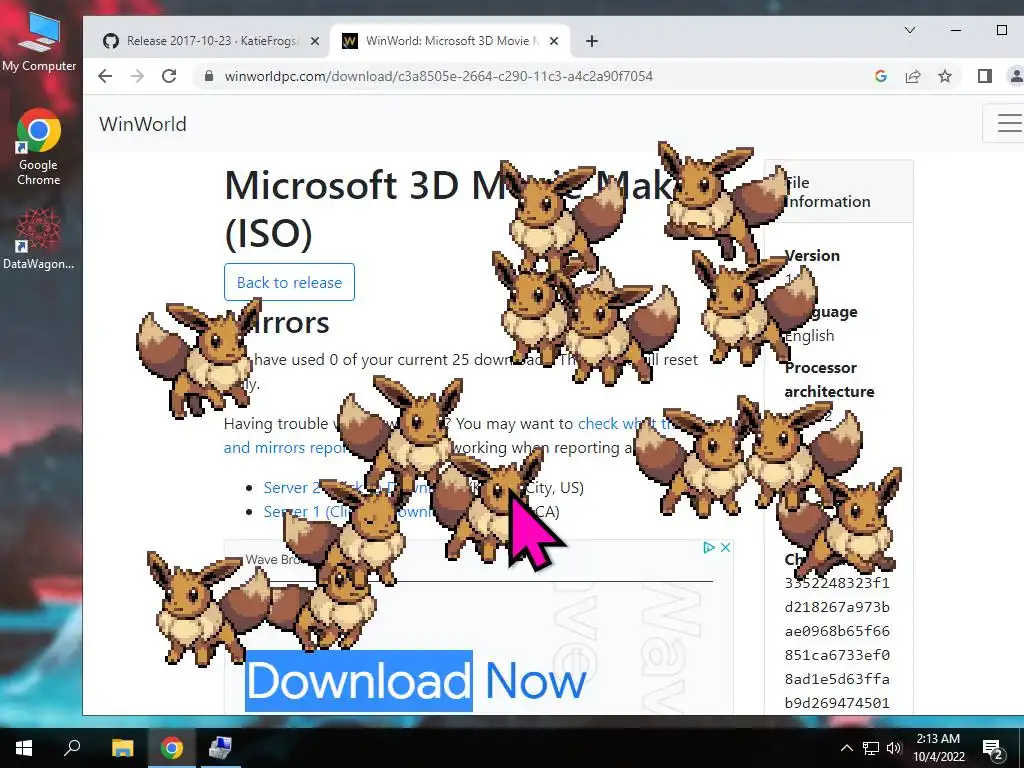Reload the current page
The width and height of the screenshot is (1024, 768).
pos(169,76)
